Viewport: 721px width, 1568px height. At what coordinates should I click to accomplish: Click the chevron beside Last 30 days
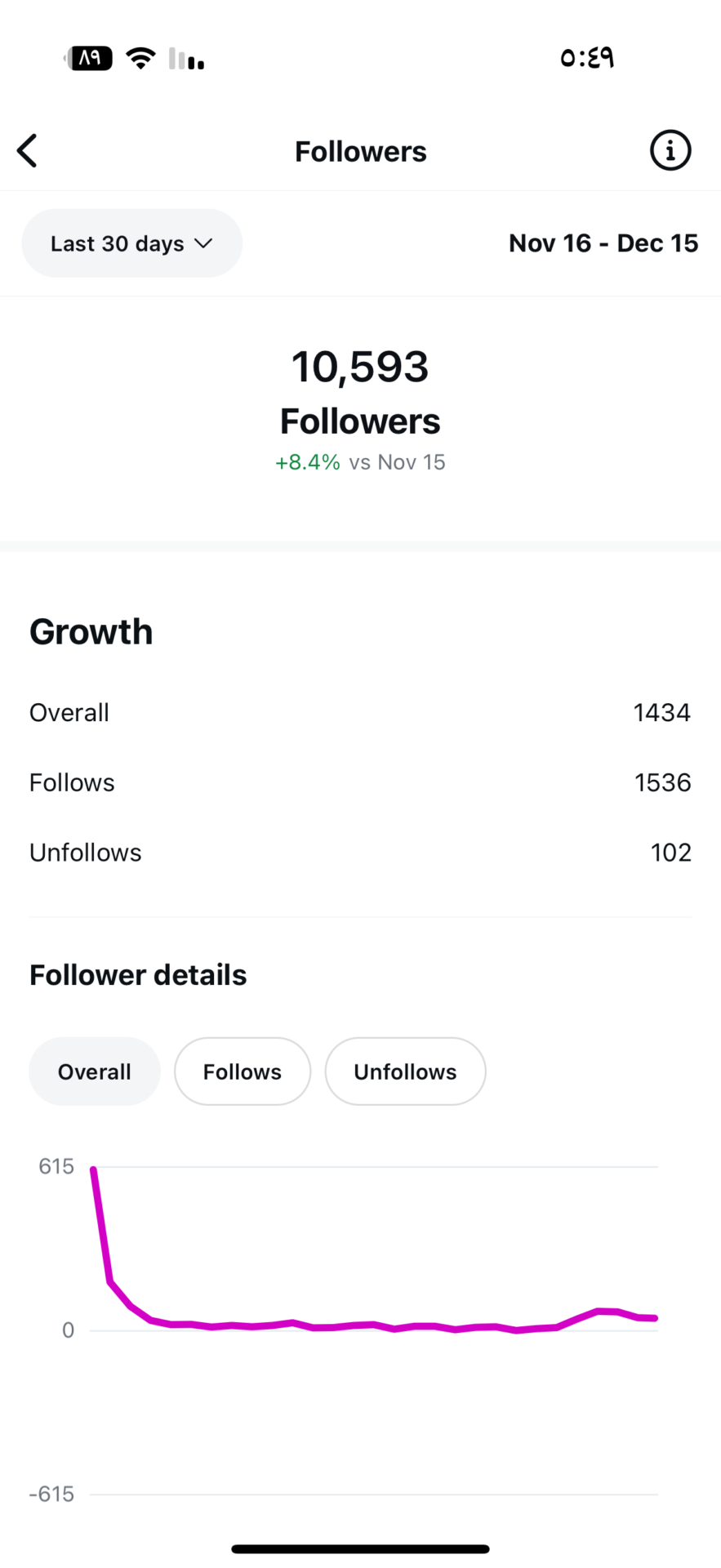(x=203, y=243)
